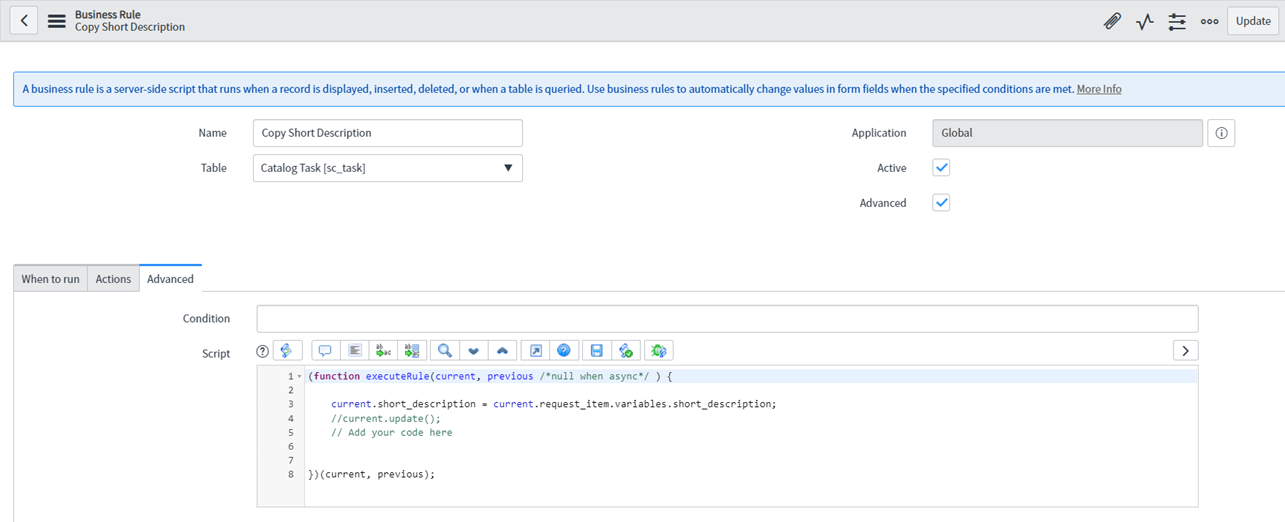
Task: Click the '// Add your code here' line
Action: (391, 433)
